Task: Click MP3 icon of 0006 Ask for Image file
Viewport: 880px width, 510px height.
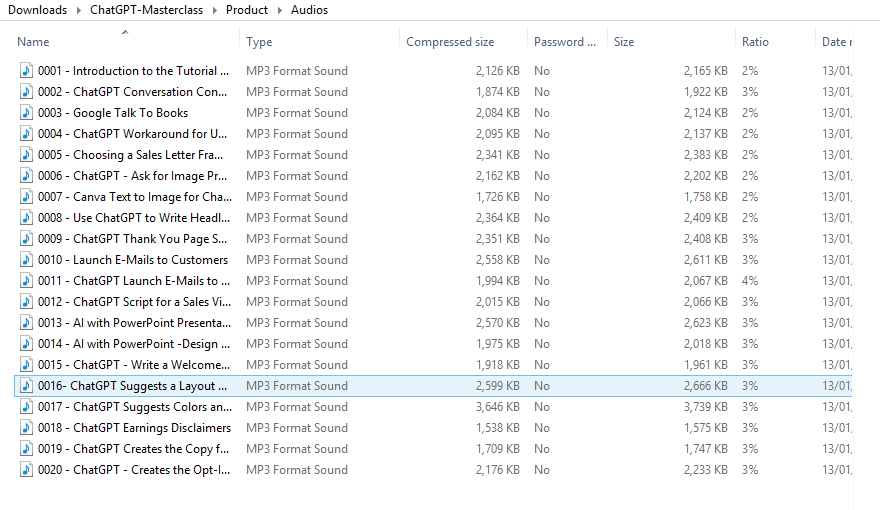Action: (x=26, y=176)
